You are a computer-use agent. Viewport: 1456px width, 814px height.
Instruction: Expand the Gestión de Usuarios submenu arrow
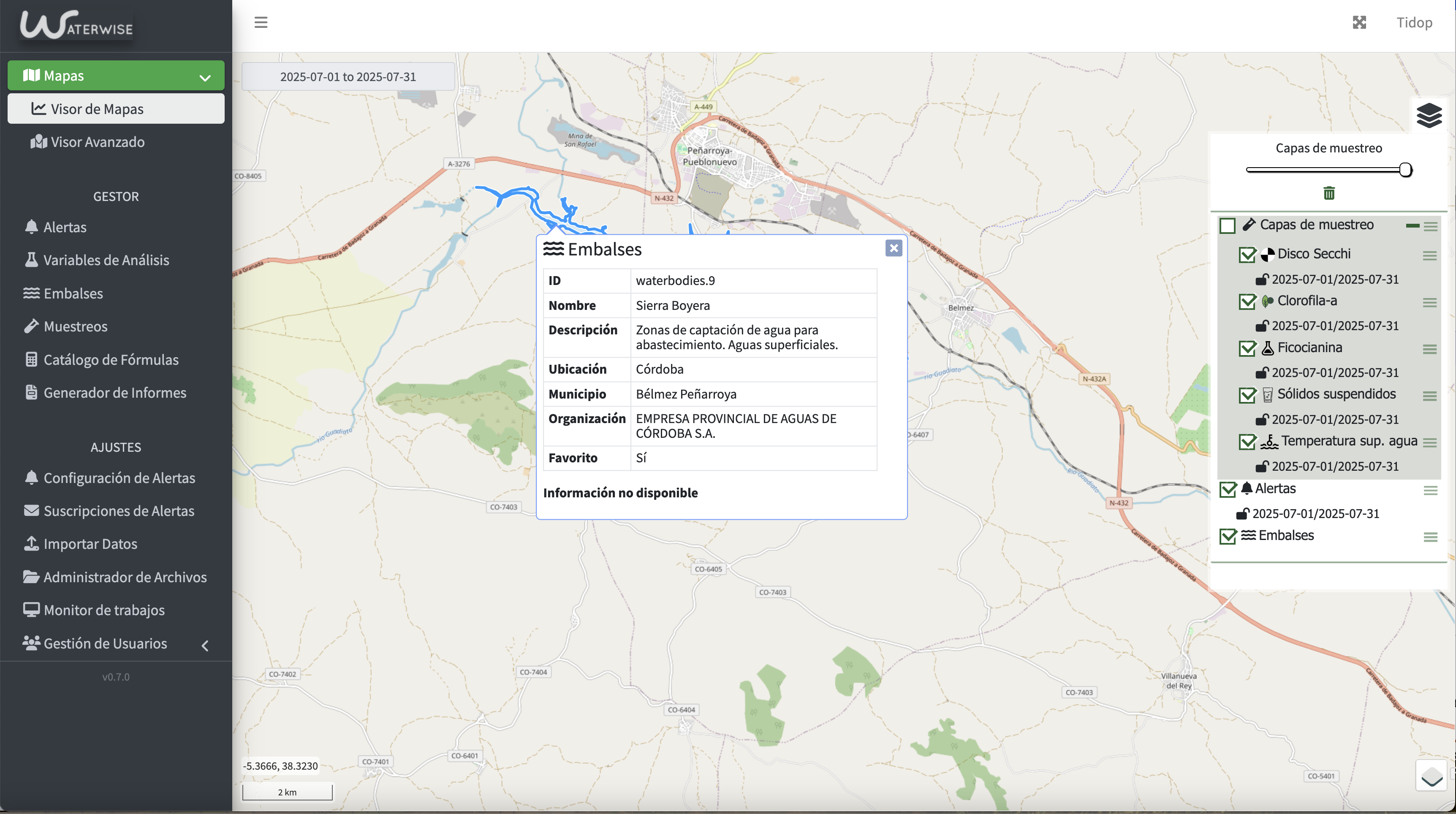coord(205,645)
